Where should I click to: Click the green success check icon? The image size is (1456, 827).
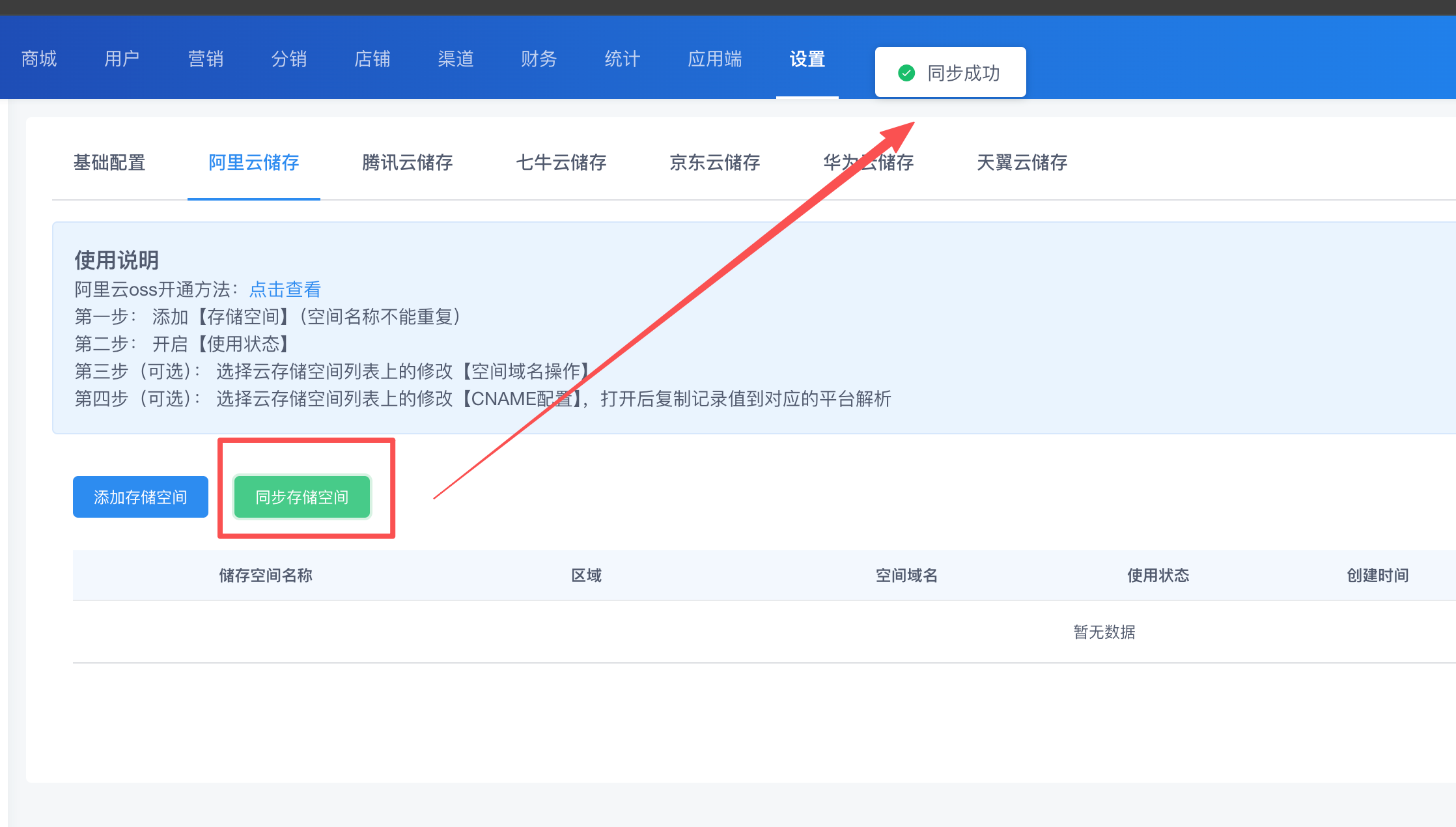pos(906,73)
